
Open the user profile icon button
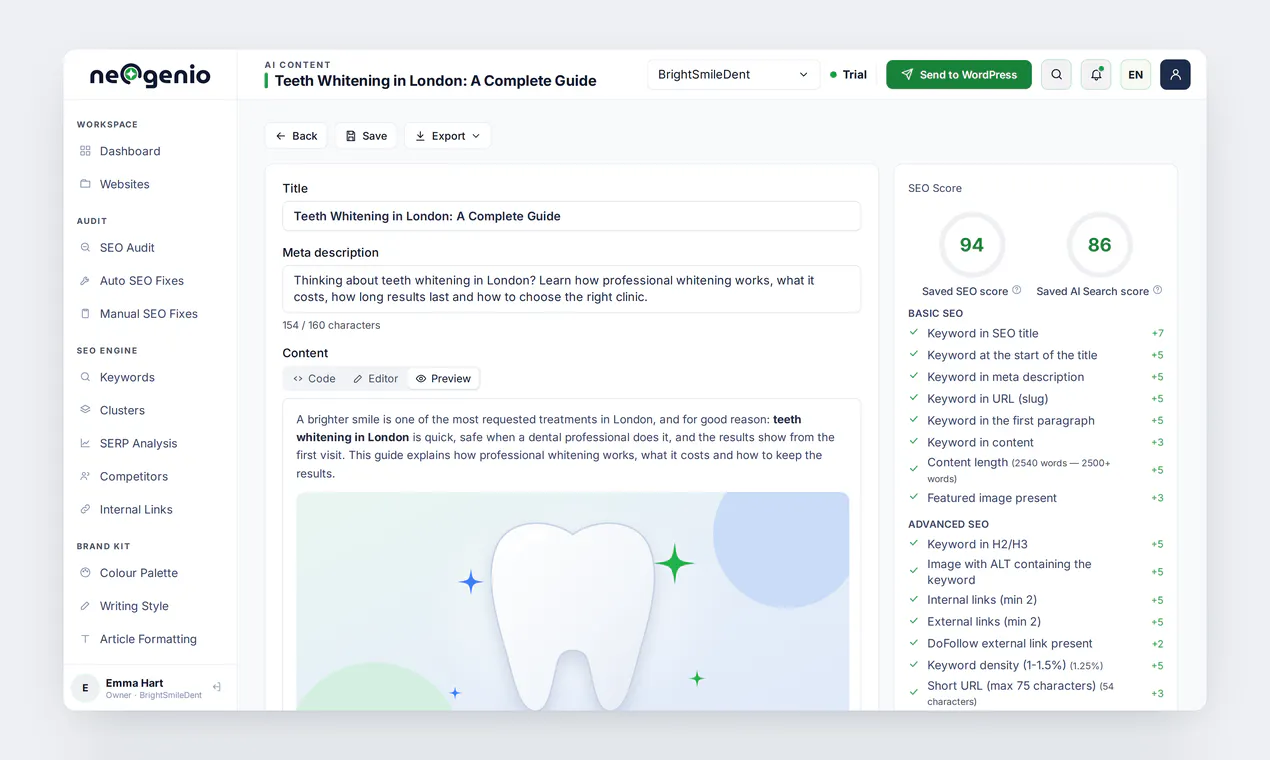1175,74
